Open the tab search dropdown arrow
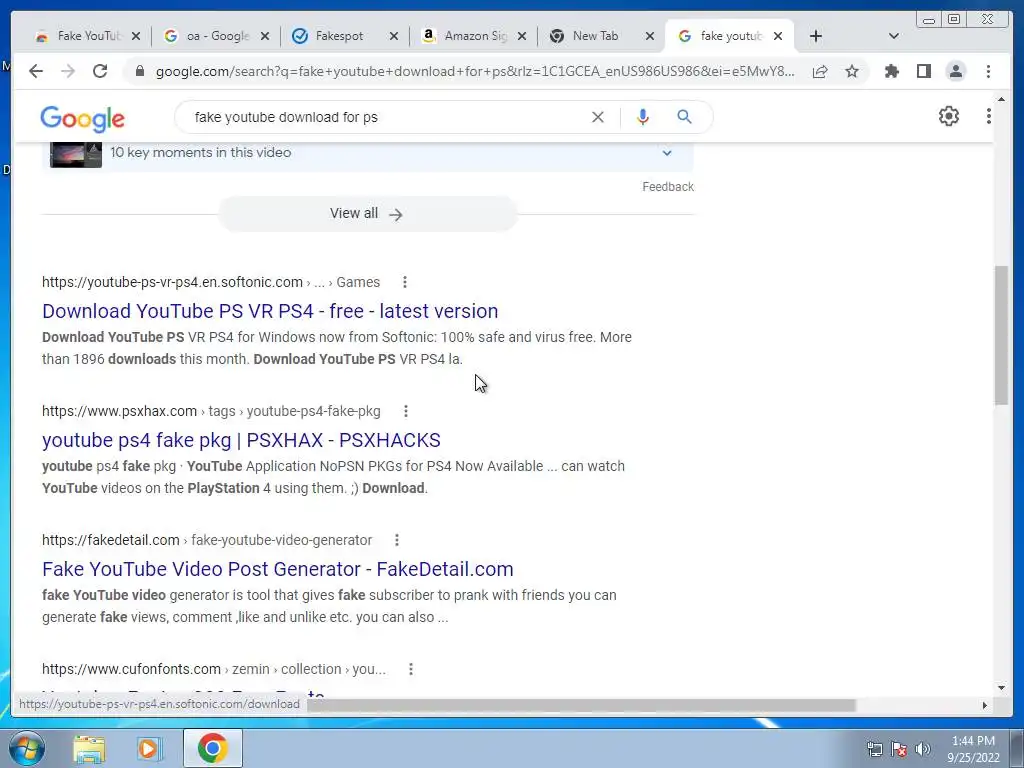This screenshot has width=1024, height=768. click(894, 36)
